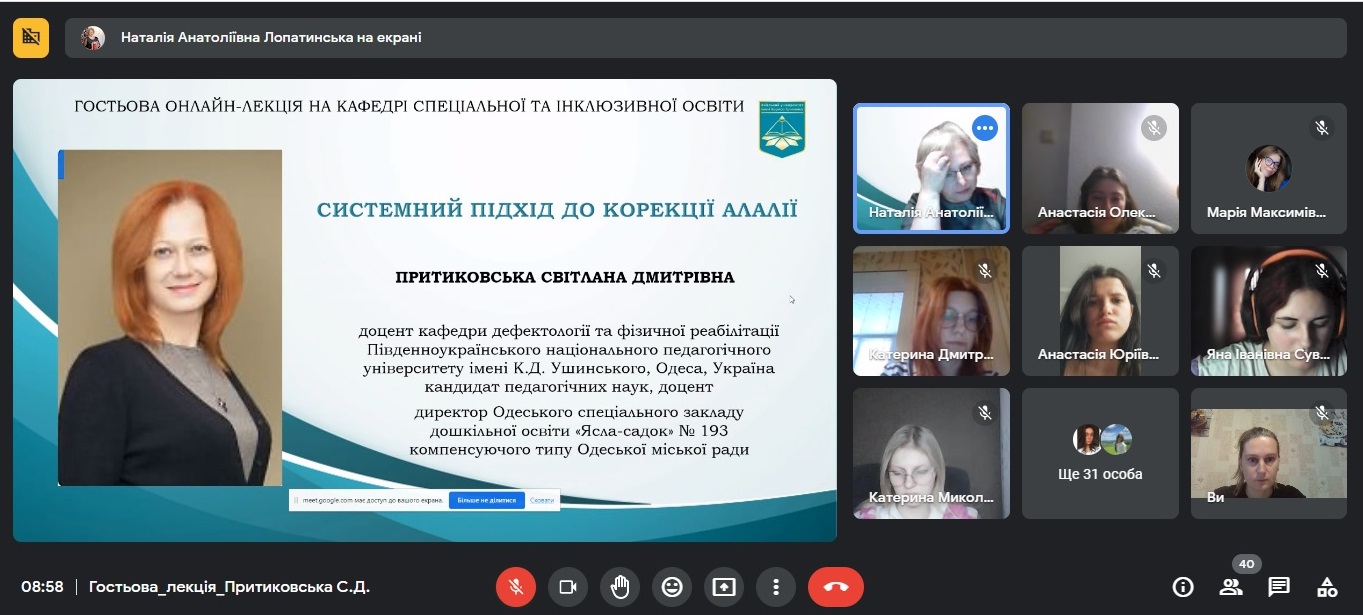Show the participants list with 40 people

(1231, 587)
